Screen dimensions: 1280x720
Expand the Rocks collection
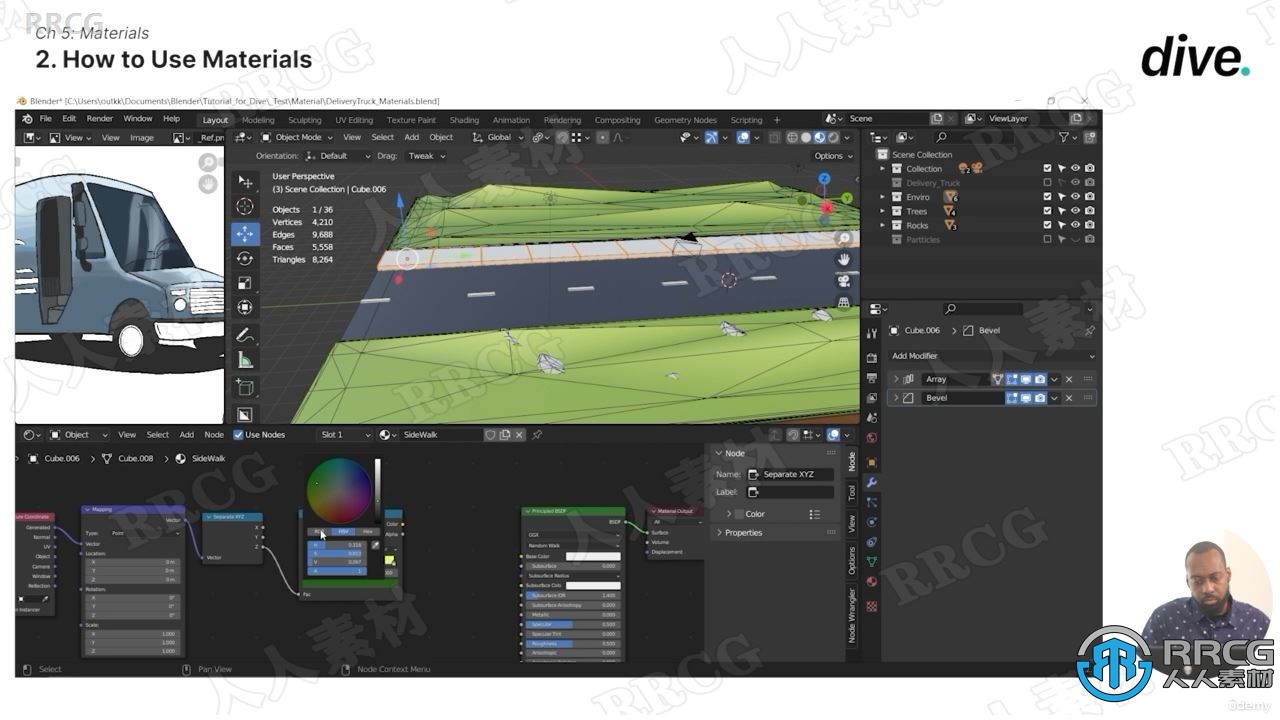click(x=883, y=225)
